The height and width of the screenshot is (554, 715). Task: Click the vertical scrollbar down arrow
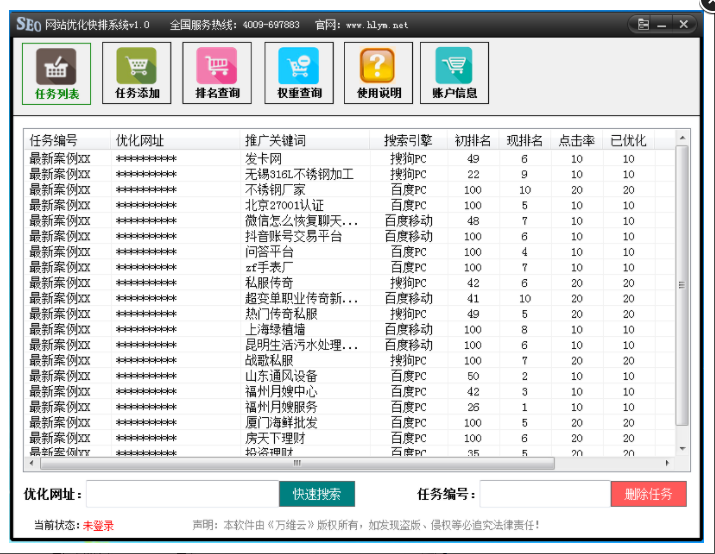[682, 448]
